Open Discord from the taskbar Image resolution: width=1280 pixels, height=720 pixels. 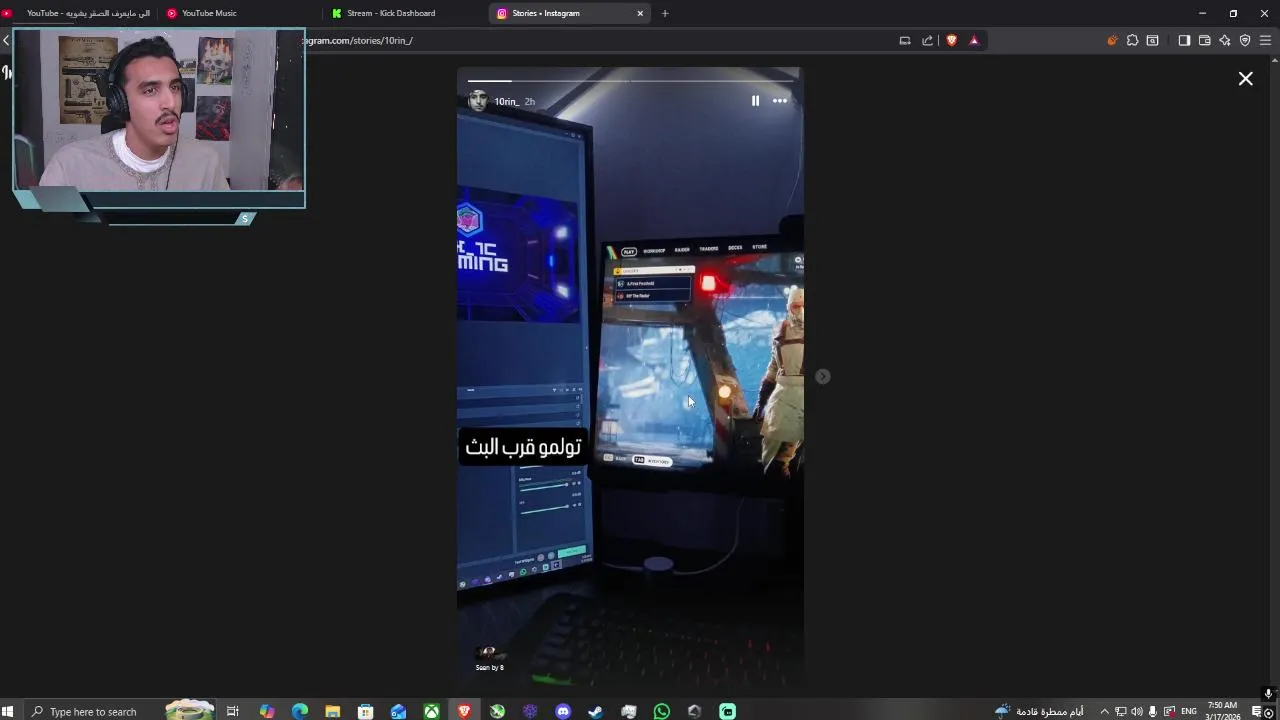click(563, 711)
